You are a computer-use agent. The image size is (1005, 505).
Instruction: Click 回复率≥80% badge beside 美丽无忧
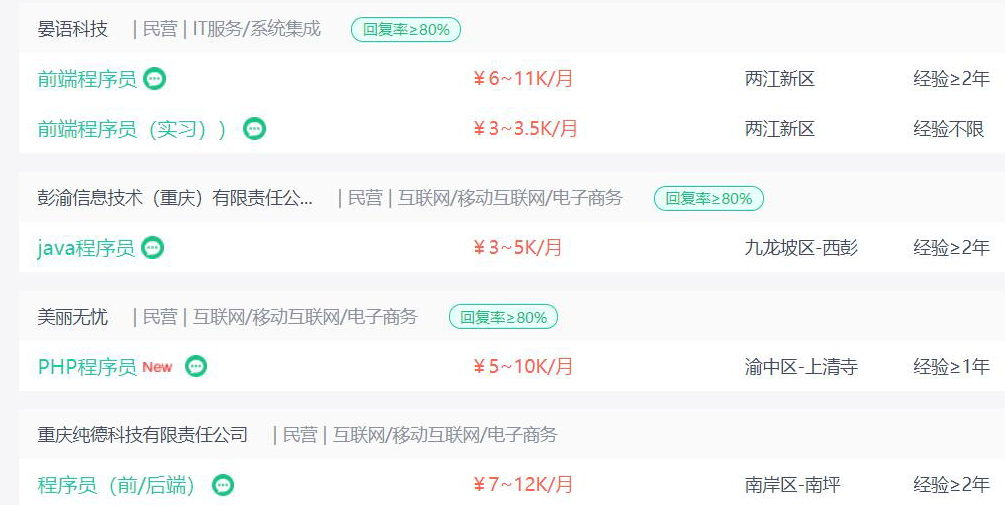click(x=503, y=317)
